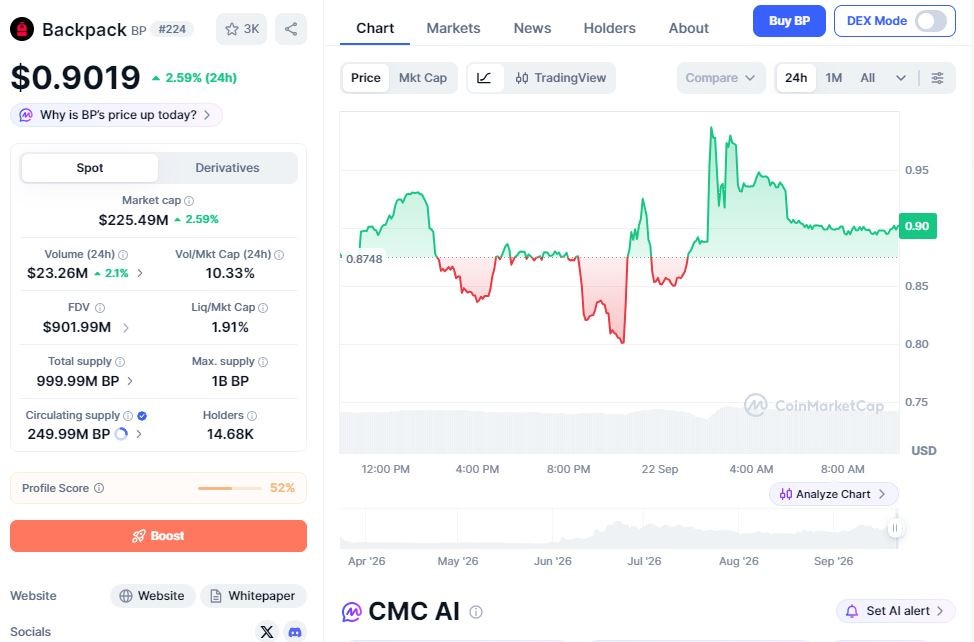Expand more time range options chevron

[901, 78]
